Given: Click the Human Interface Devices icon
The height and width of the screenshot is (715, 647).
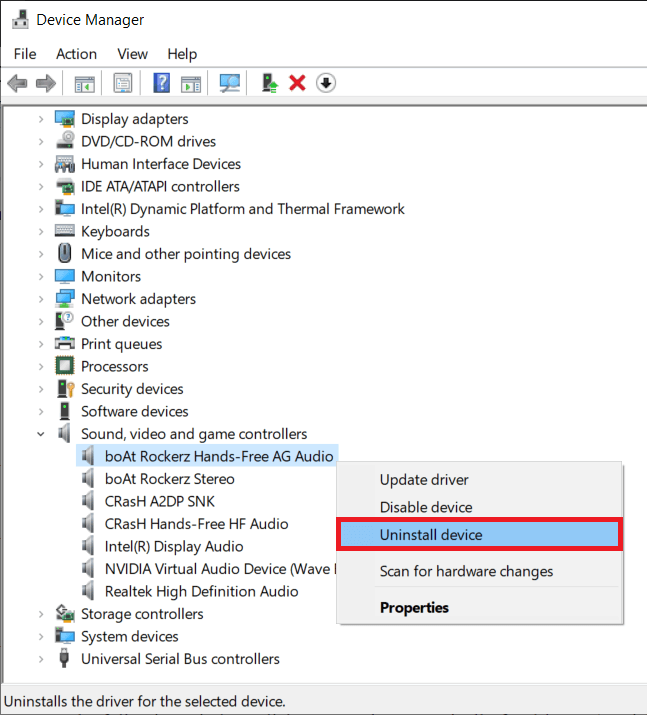Looking at the screenshot, I should point(65,164).
